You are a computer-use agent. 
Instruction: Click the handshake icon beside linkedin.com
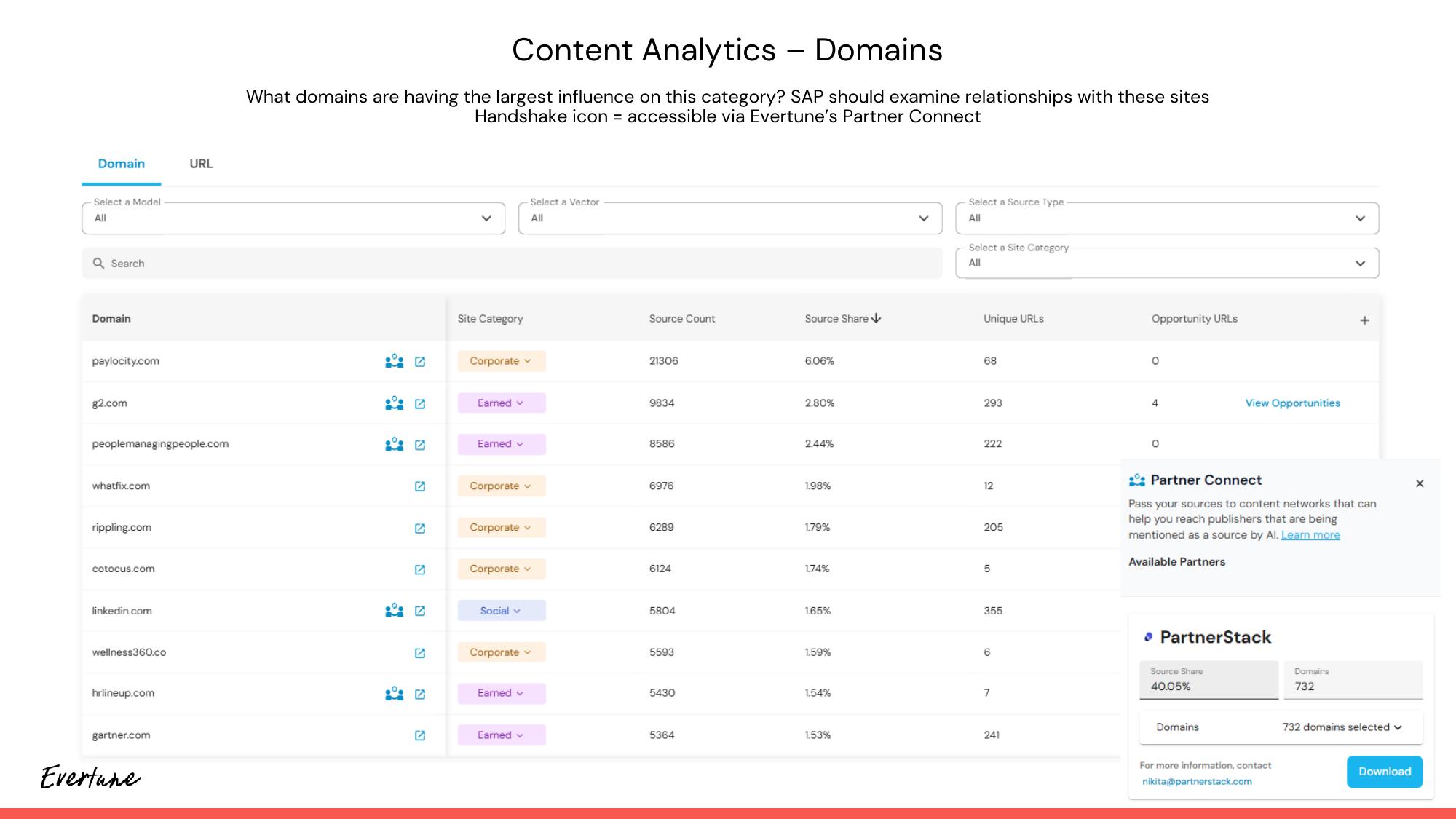coord(393,611)
